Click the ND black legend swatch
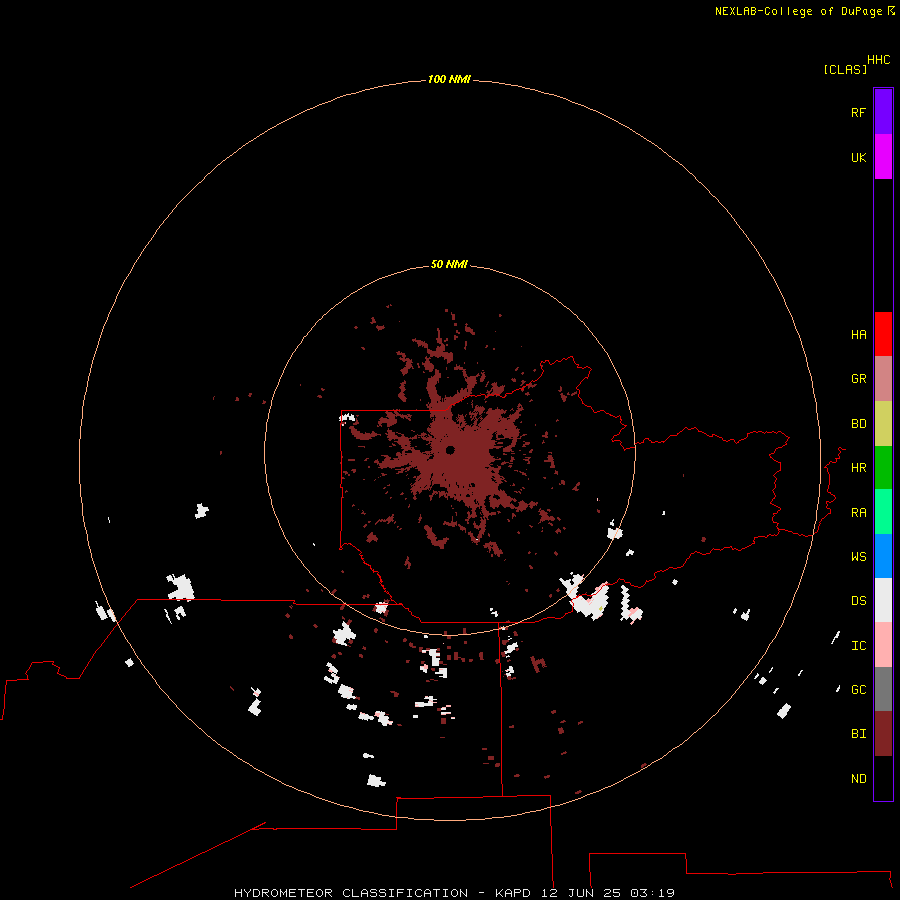 coord(883,778)
